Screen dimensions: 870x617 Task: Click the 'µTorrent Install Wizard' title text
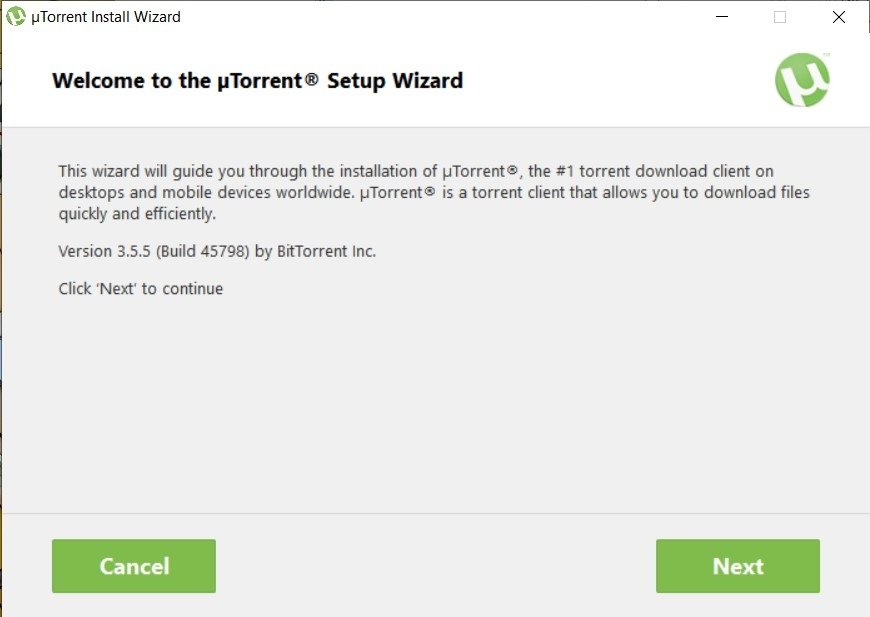tap(105, 17)
